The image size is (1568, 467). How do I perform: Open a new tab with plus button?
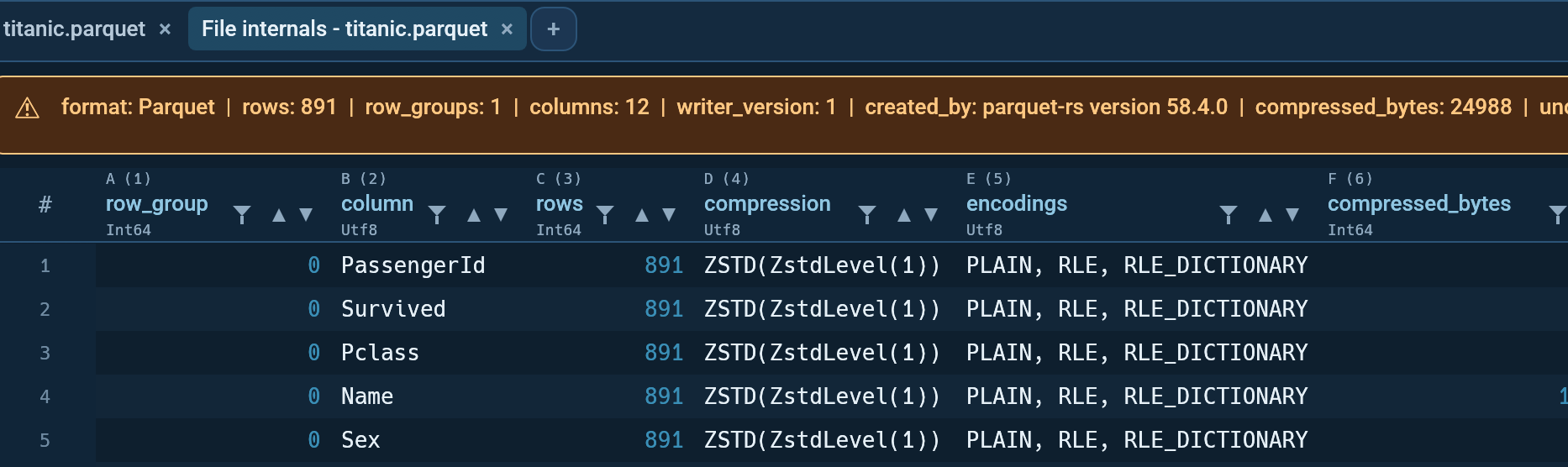[x=554, y=29]
